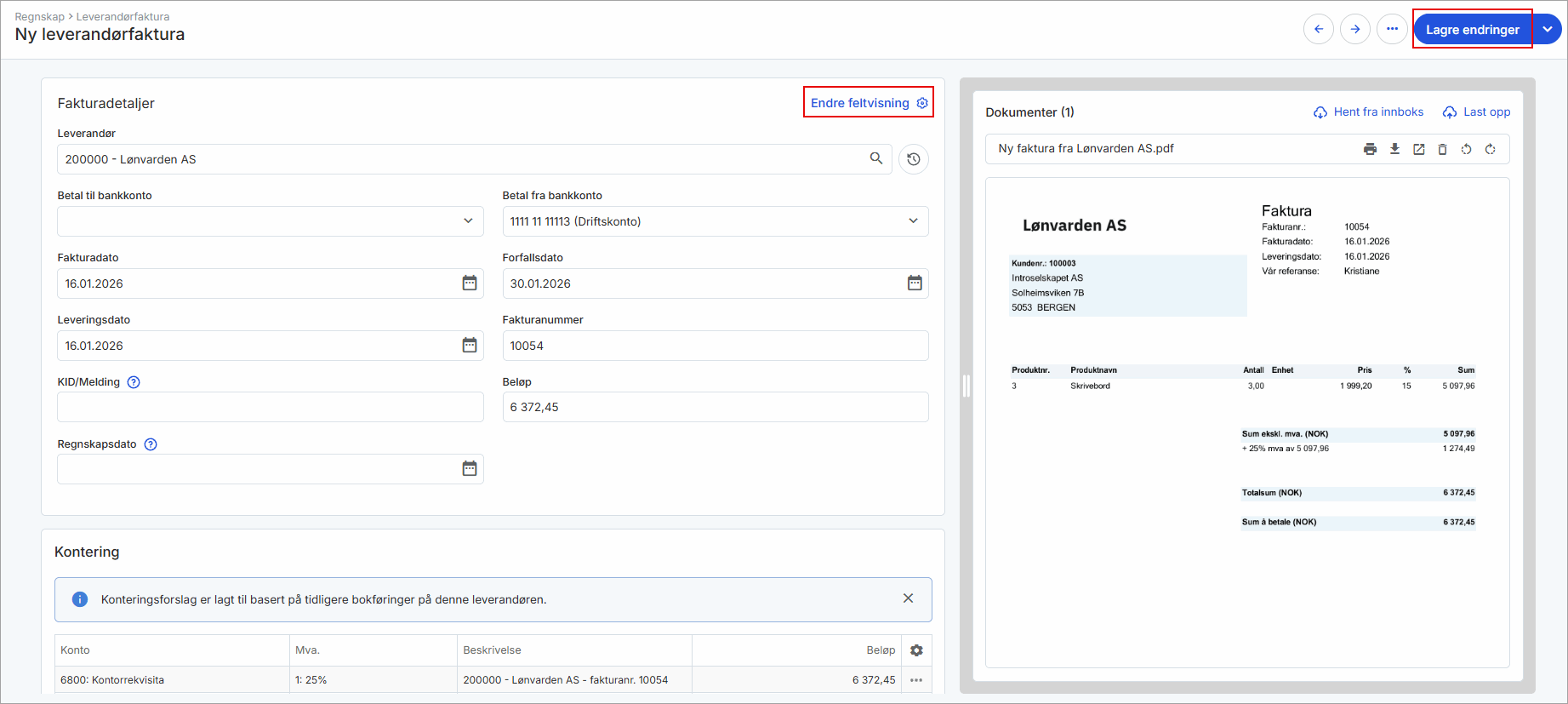Click Lagre endringer button

tap(1472, 30)
